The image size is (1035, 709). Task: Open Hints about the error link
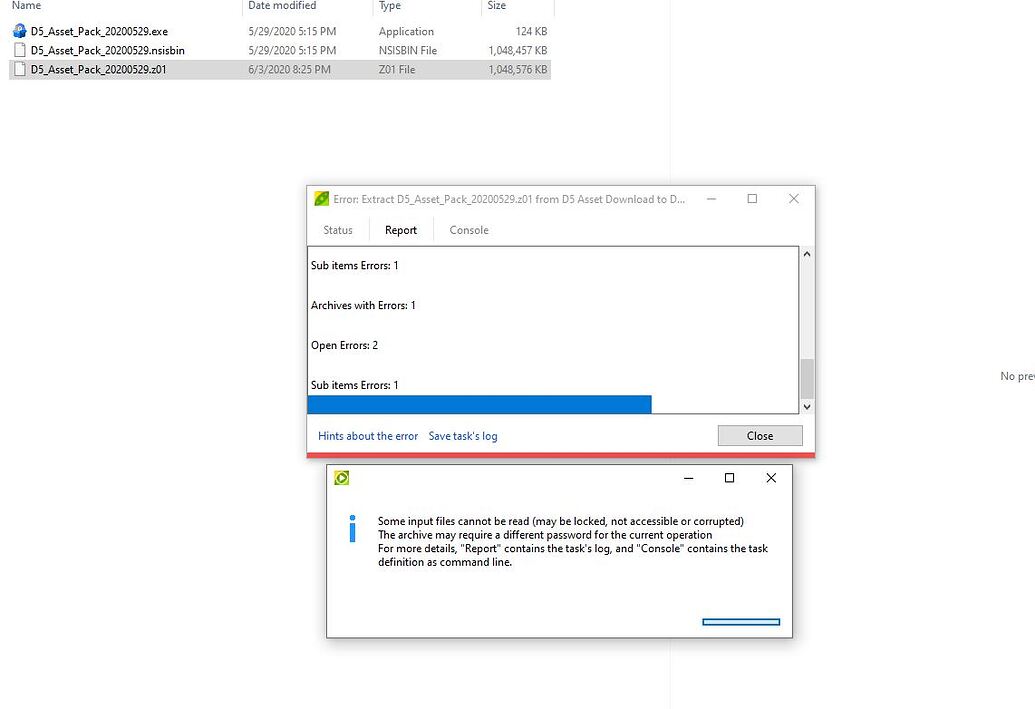[368, 436]
